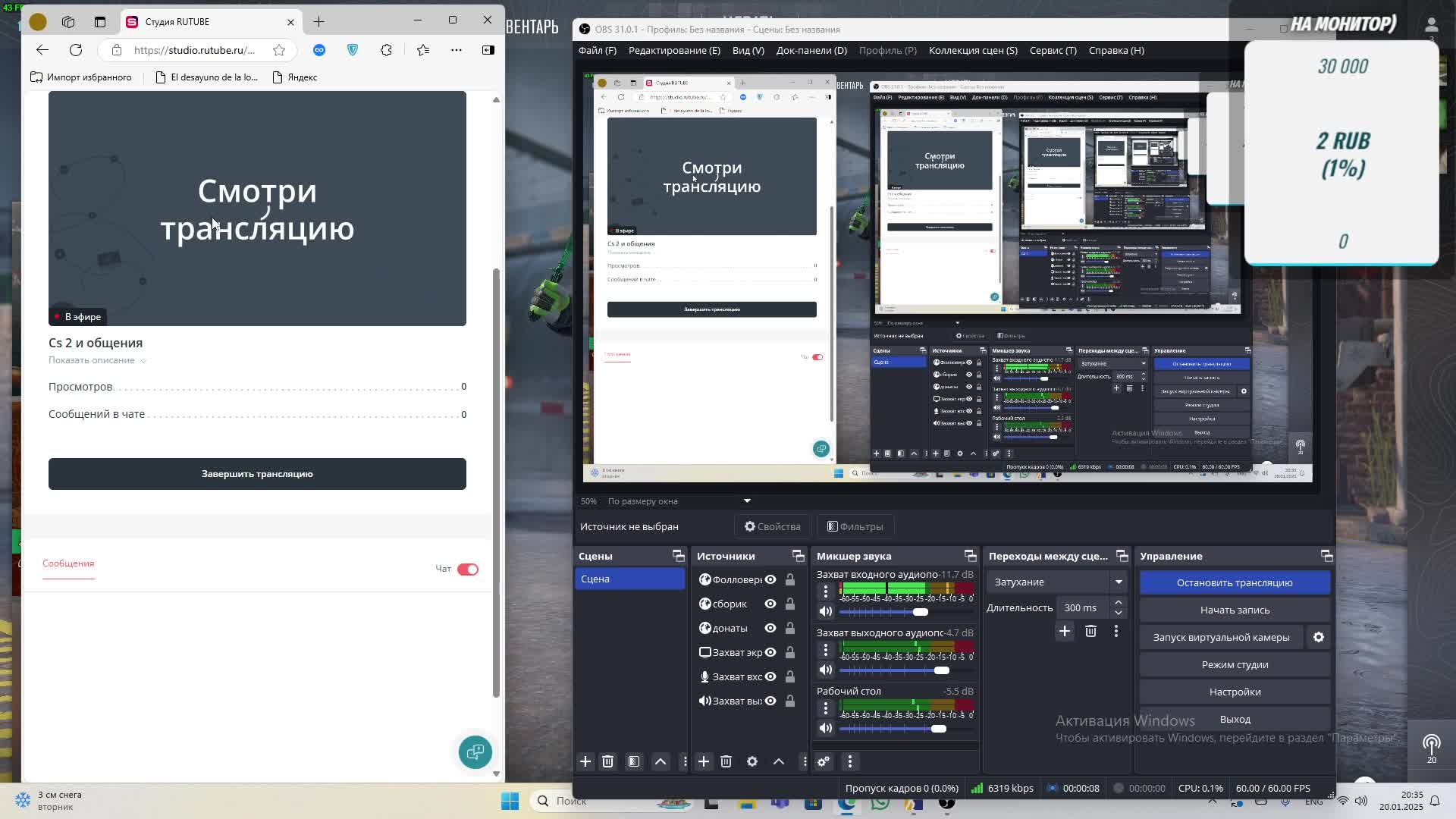Open browser Settings and more menu
The width and height of the screenshot is (1456, 819).
tap(456, 50)
